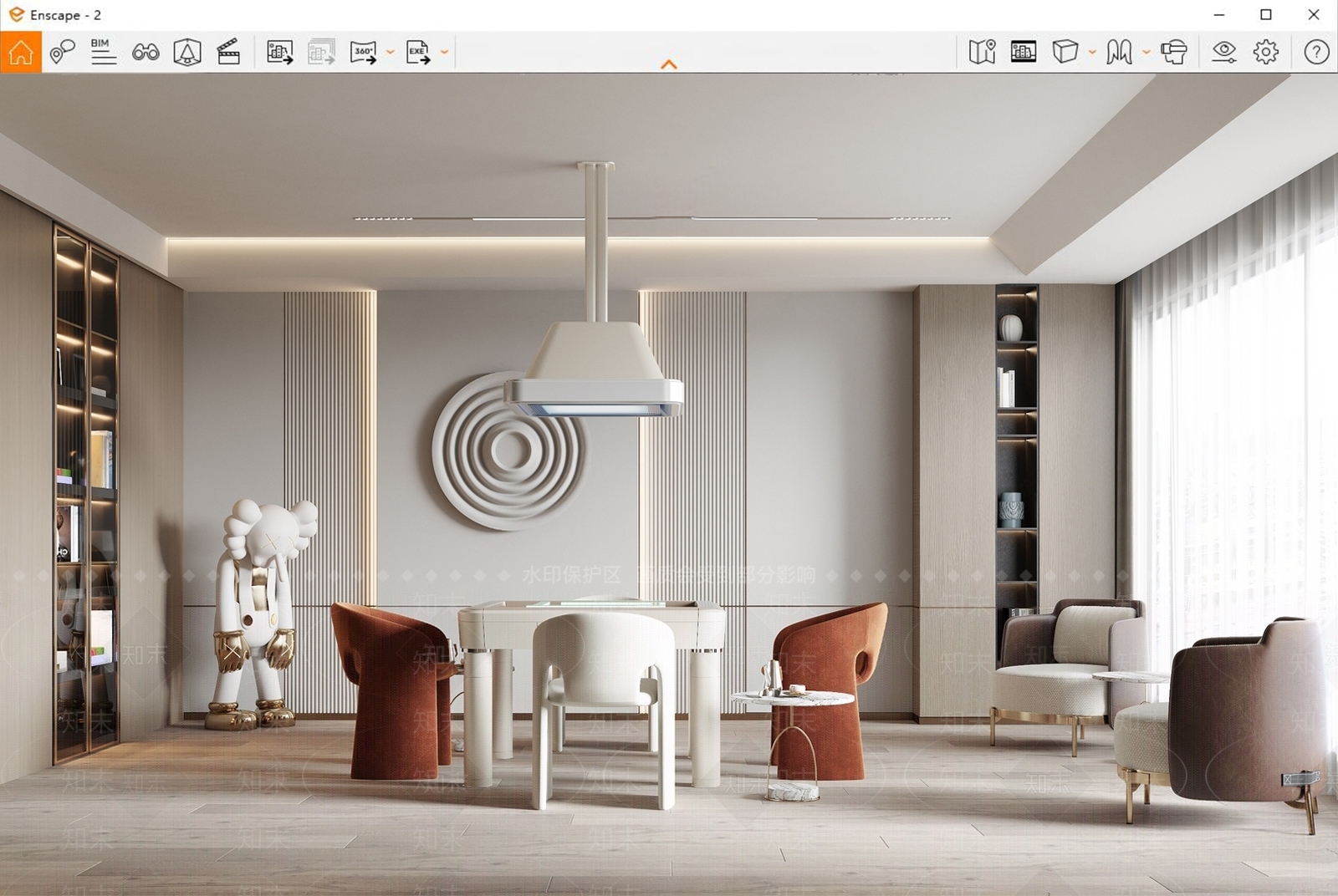Open Visual Settings eye icon
1338x896 pixels.
[x=1224, y=52]
